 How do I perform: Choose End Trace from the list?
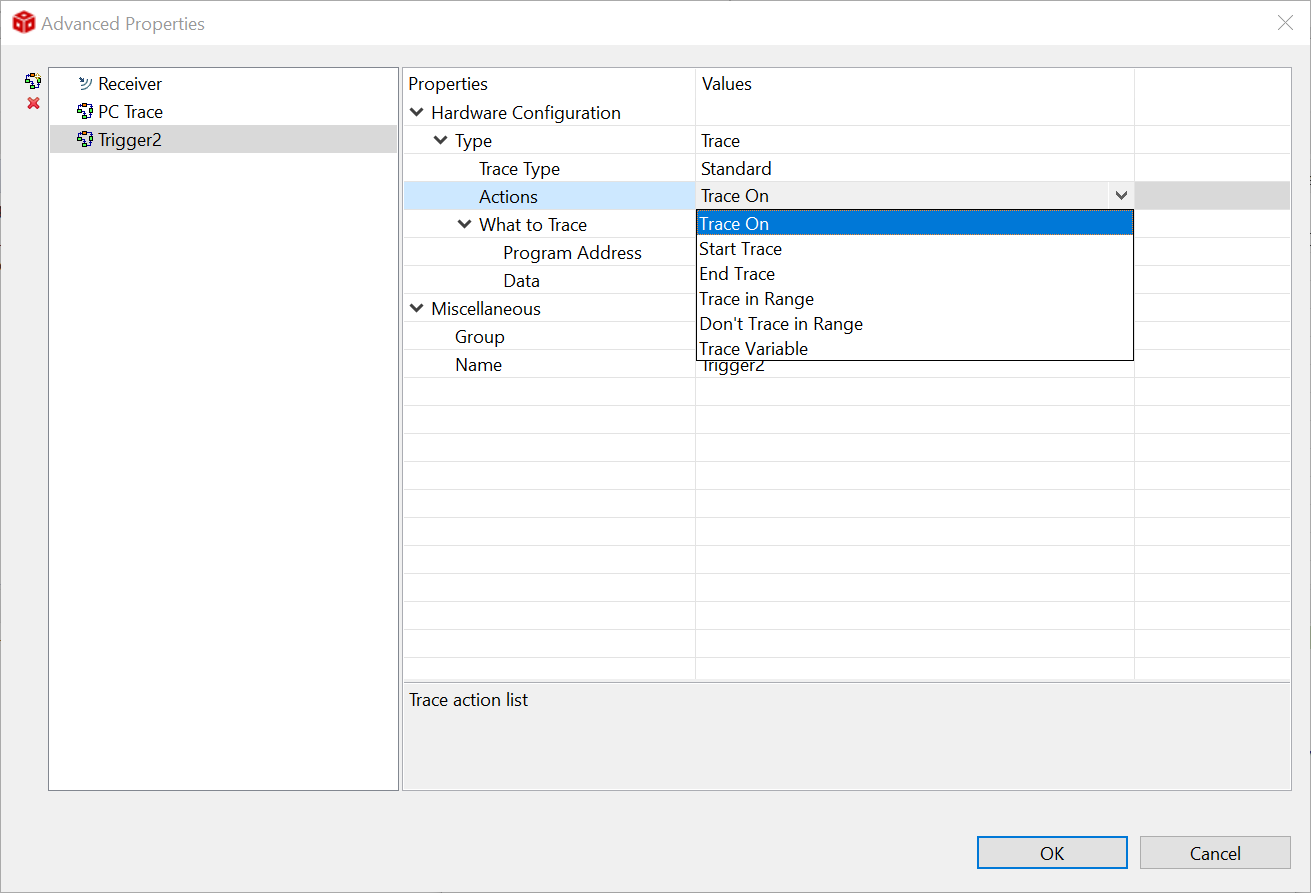(x=737, y=274)
